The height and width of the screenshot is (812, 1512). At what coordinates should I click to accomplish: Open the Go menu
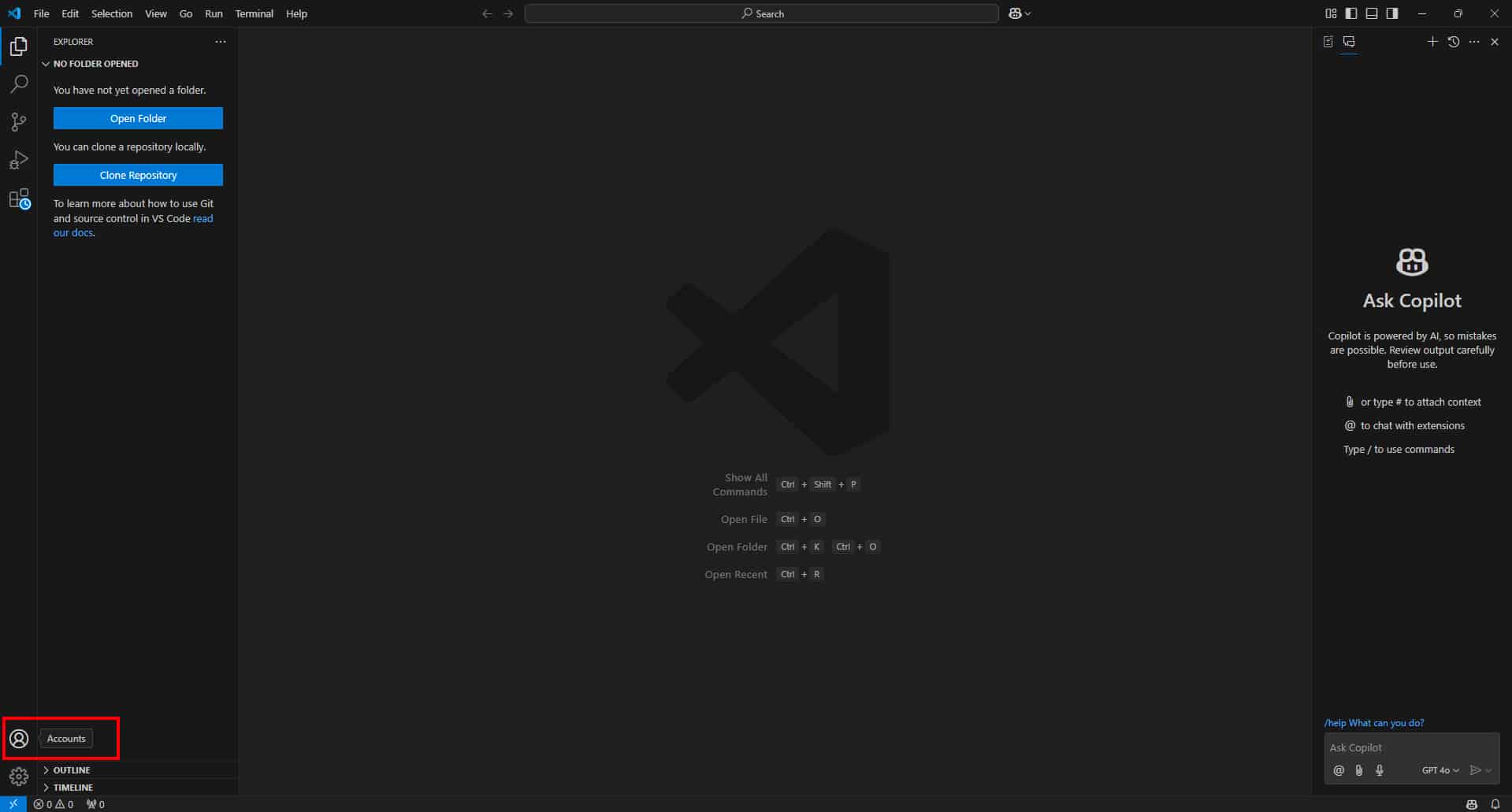(186, 13)
